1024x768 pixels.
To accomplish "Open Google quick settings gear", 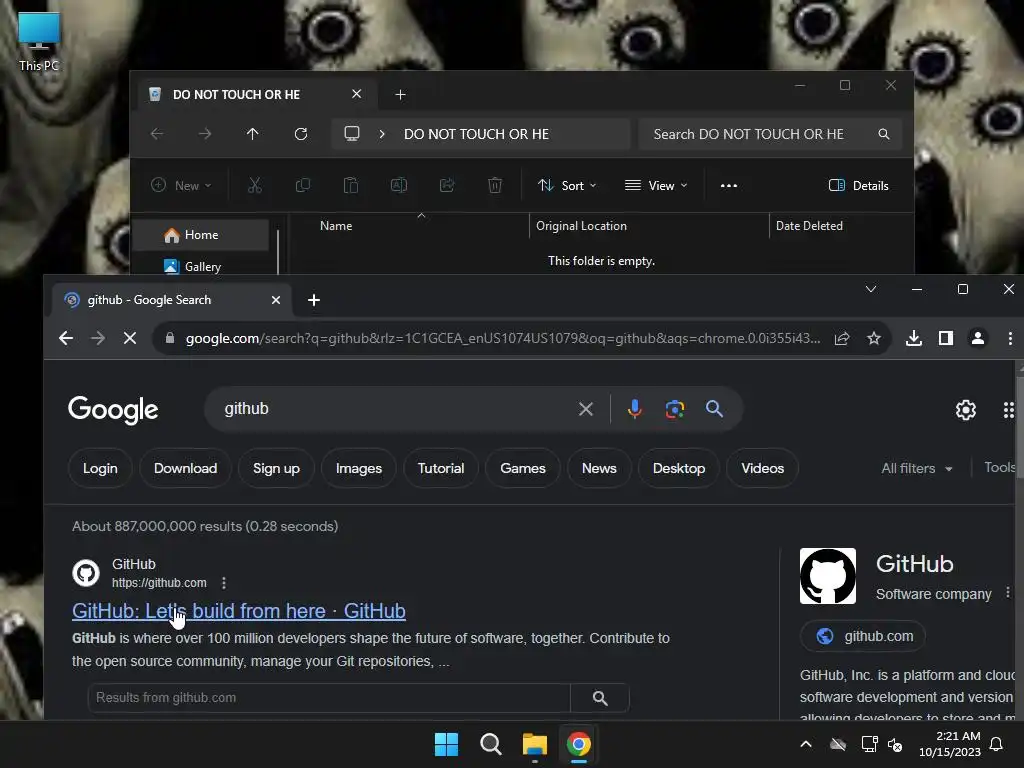I will point(966,409).
